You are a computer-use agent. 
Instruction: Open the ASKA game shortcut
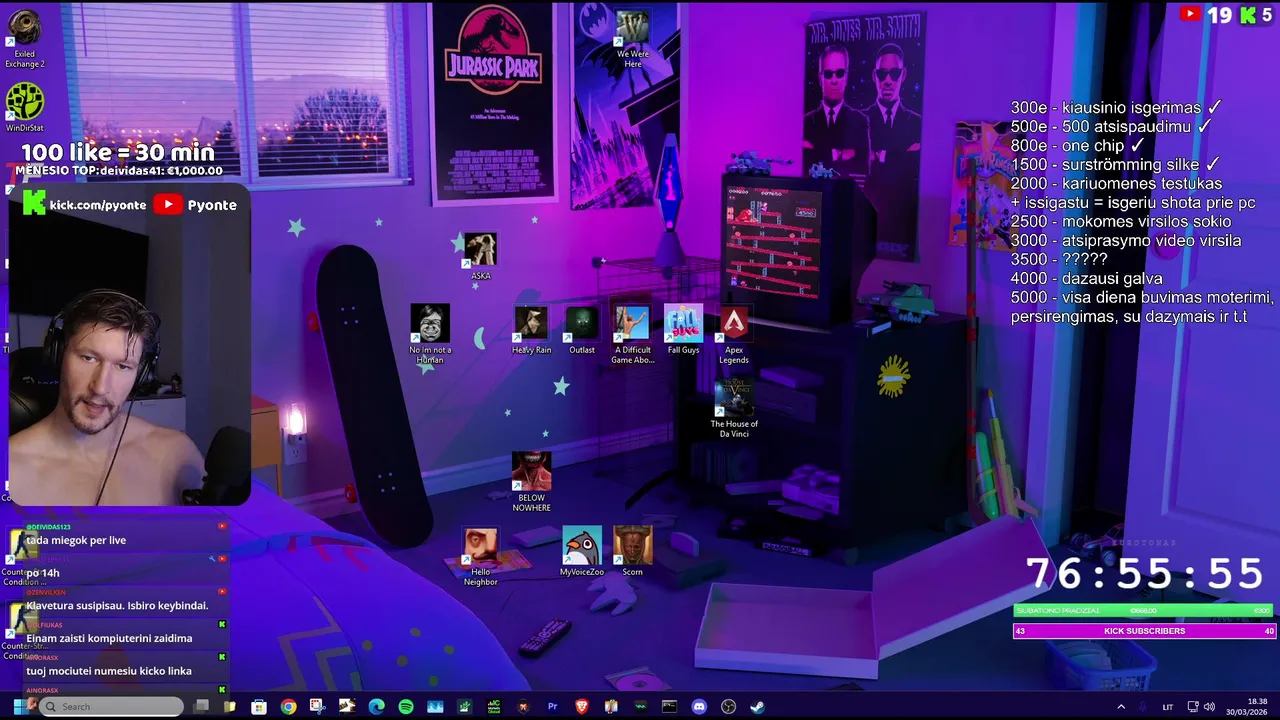[480, 256]
